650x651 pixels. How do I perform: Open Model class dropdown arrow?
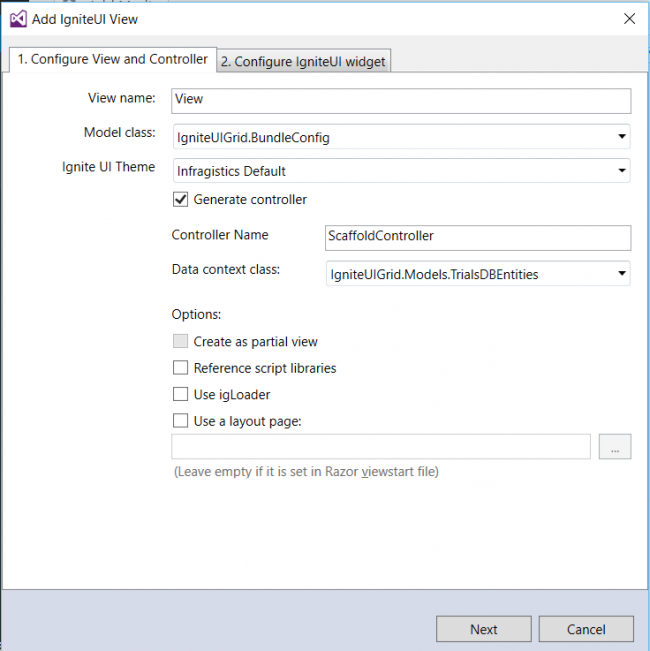coord(621,136)
